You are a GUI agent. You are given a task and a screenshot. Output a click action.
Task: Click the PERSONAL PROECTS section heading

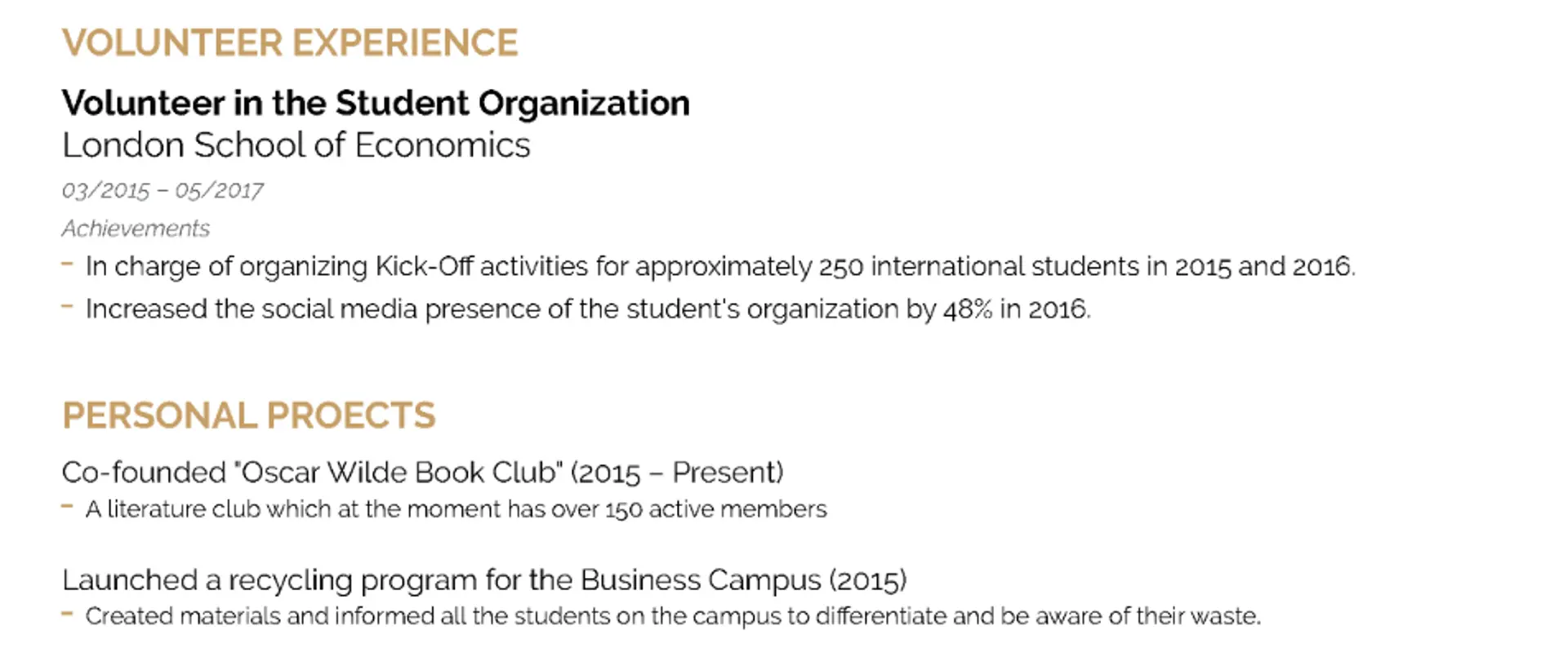249,415
